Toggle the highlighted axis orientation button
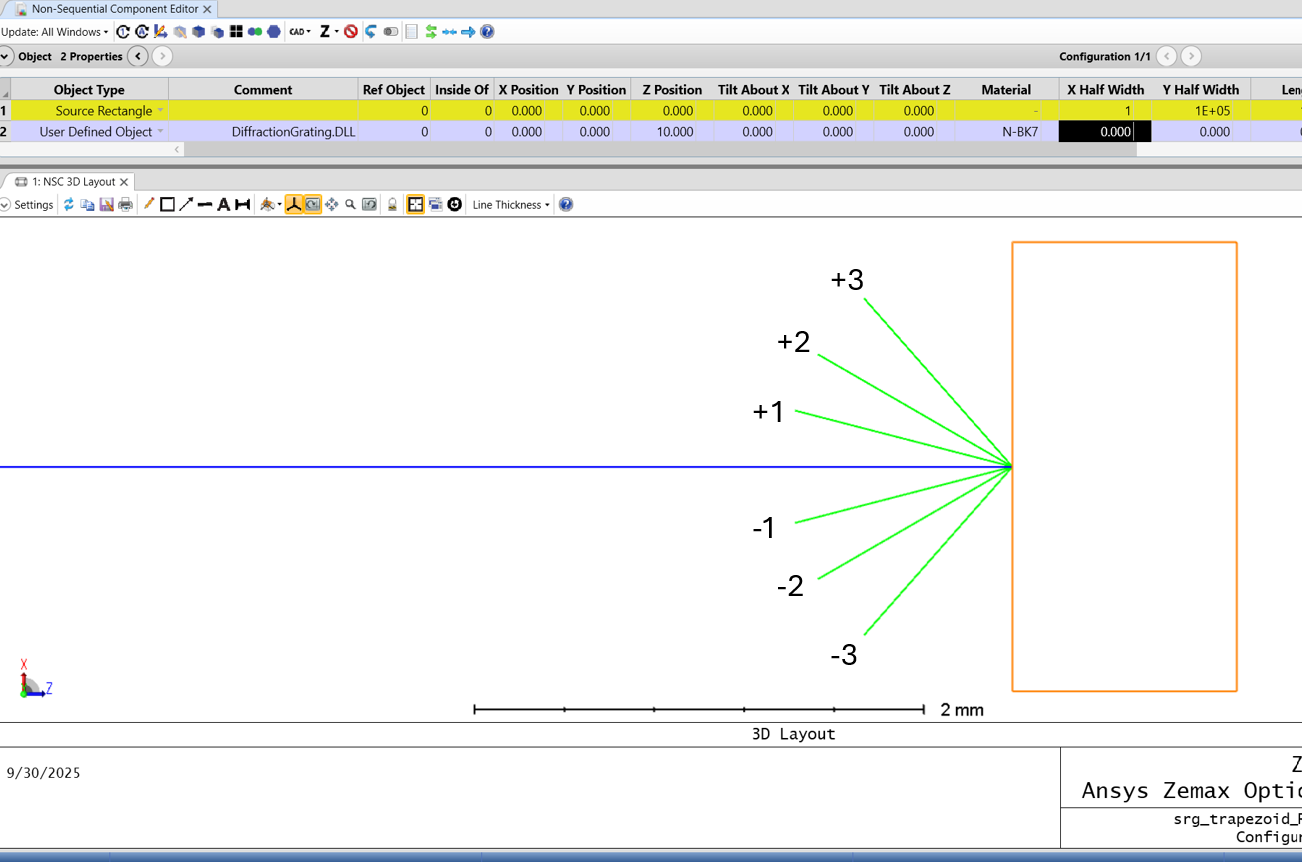The width and height of the screenshot is (1302, 862). 294,205
